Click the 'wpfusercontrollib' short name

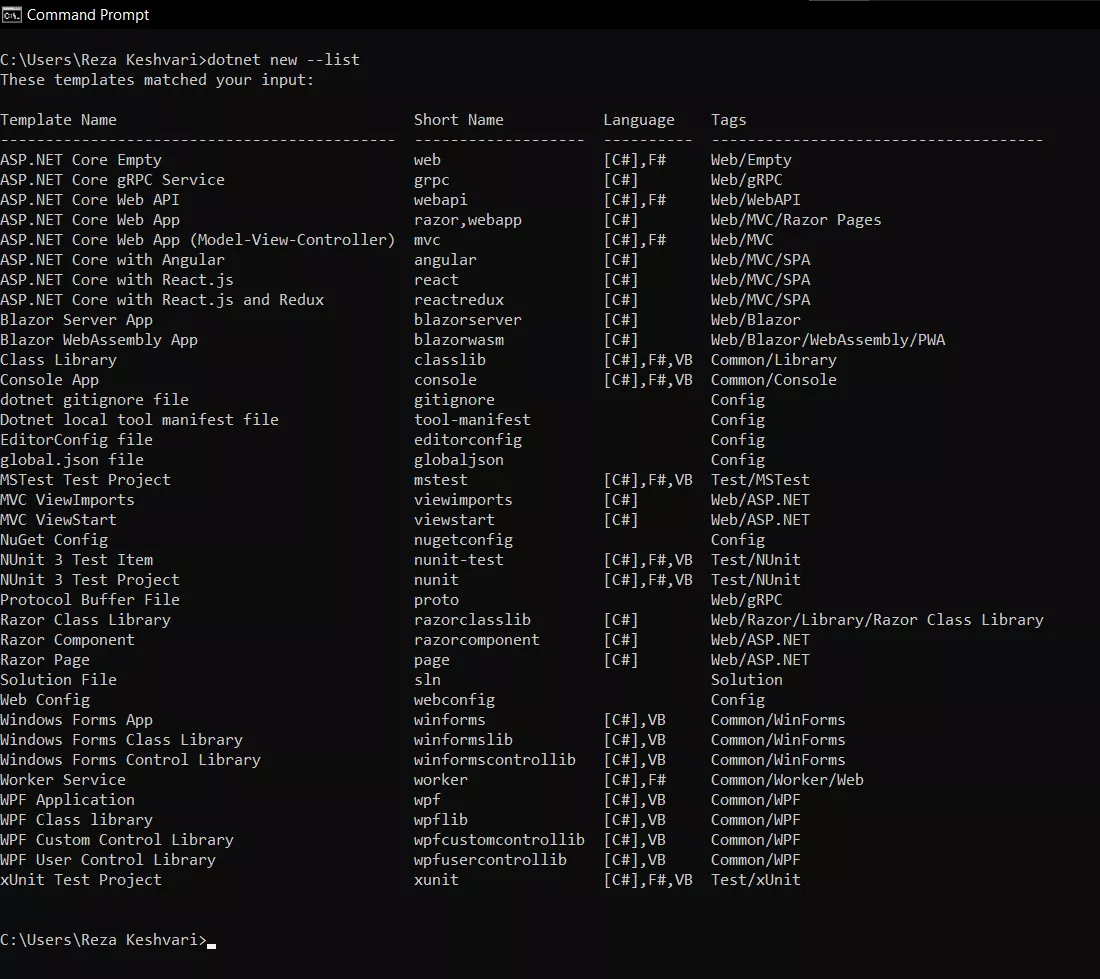(x=490, y=860)
